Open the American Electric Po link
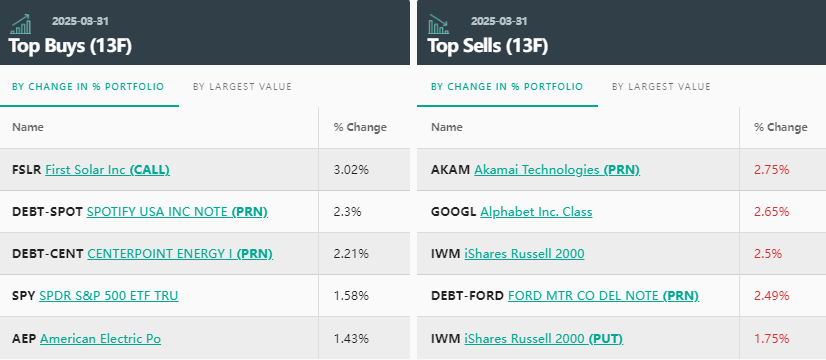 101,338
